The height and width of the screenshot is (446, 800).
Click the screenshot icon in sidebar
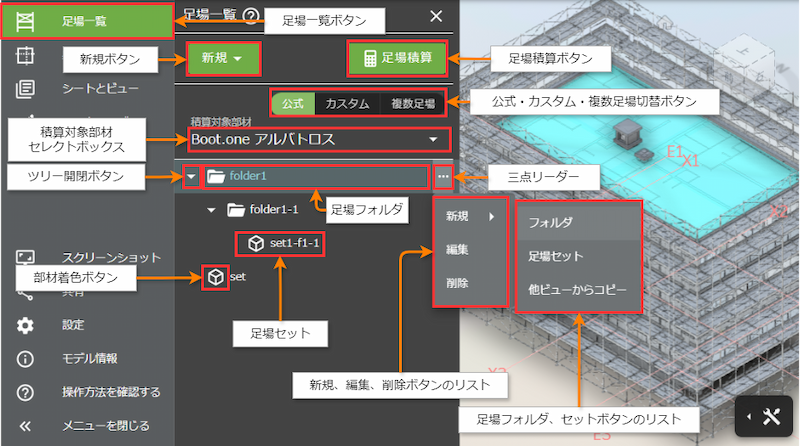tap(25, 257)
